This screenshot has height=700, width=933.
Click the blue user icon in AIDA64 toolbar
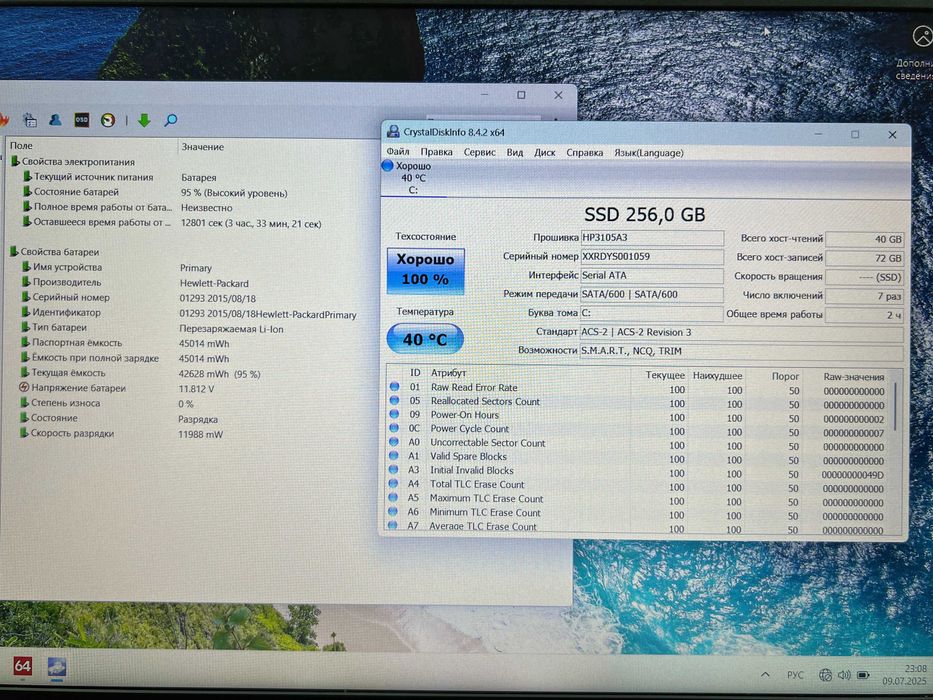point(55,120)
